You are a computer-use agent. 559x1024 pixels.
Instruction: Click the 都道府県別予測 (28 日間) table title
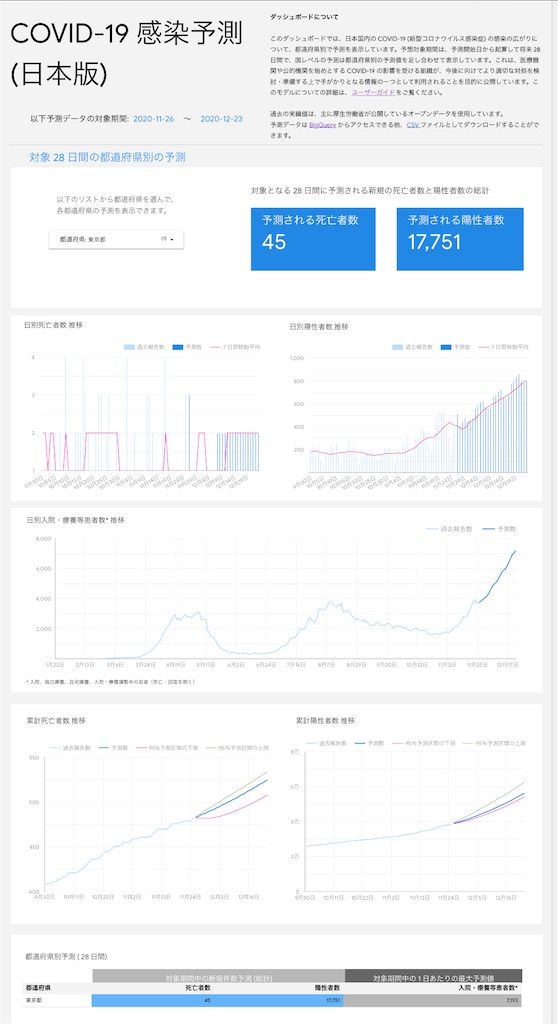click(66, 956)
